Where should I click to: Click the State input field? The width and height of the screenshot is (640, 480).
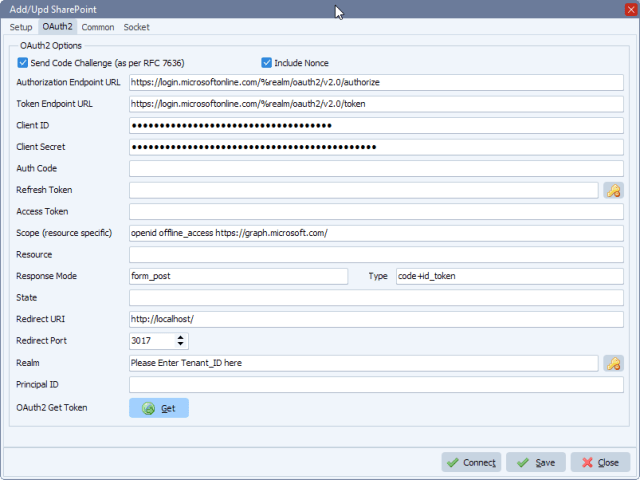(x=376, y=298)
